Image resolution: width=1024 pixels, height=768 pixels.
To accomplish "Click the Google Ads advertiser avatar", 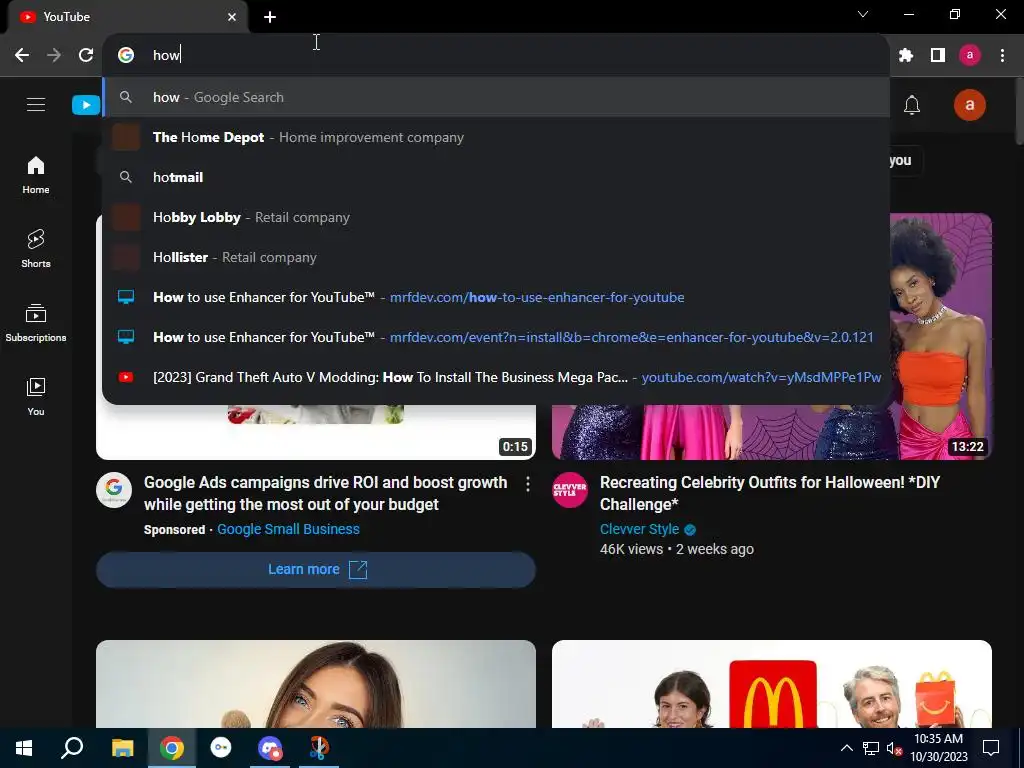I will [114, 490].
